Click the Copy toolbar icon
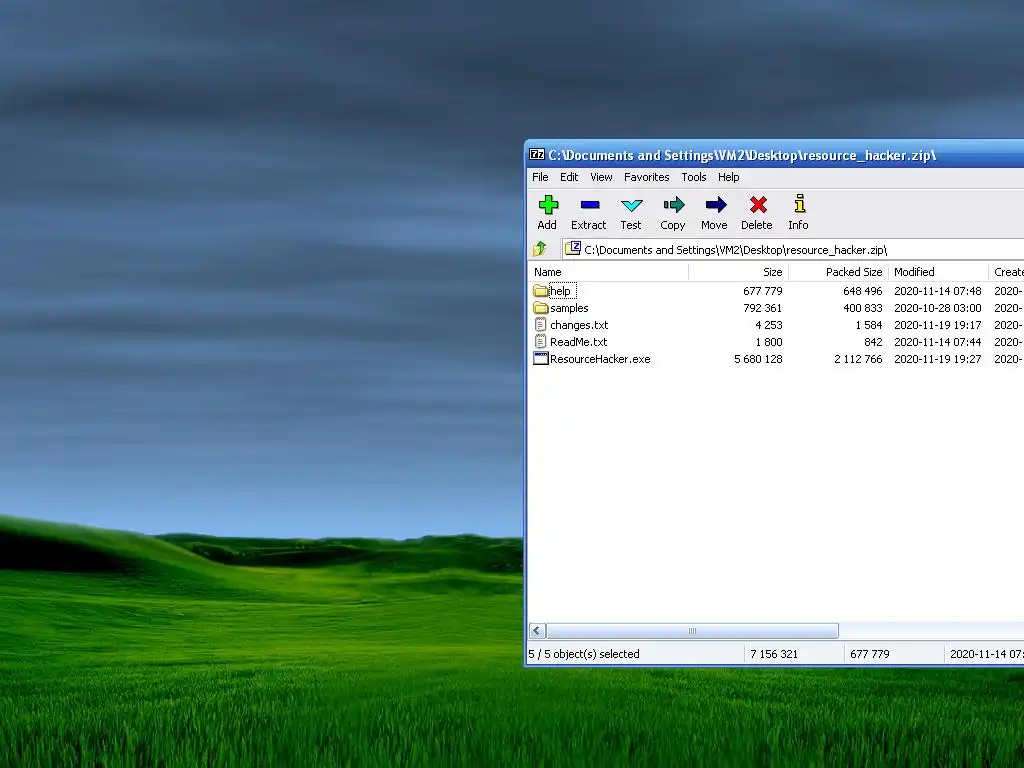The width and height of the screenshot is (1024, 768). click(x=673, y=205)
